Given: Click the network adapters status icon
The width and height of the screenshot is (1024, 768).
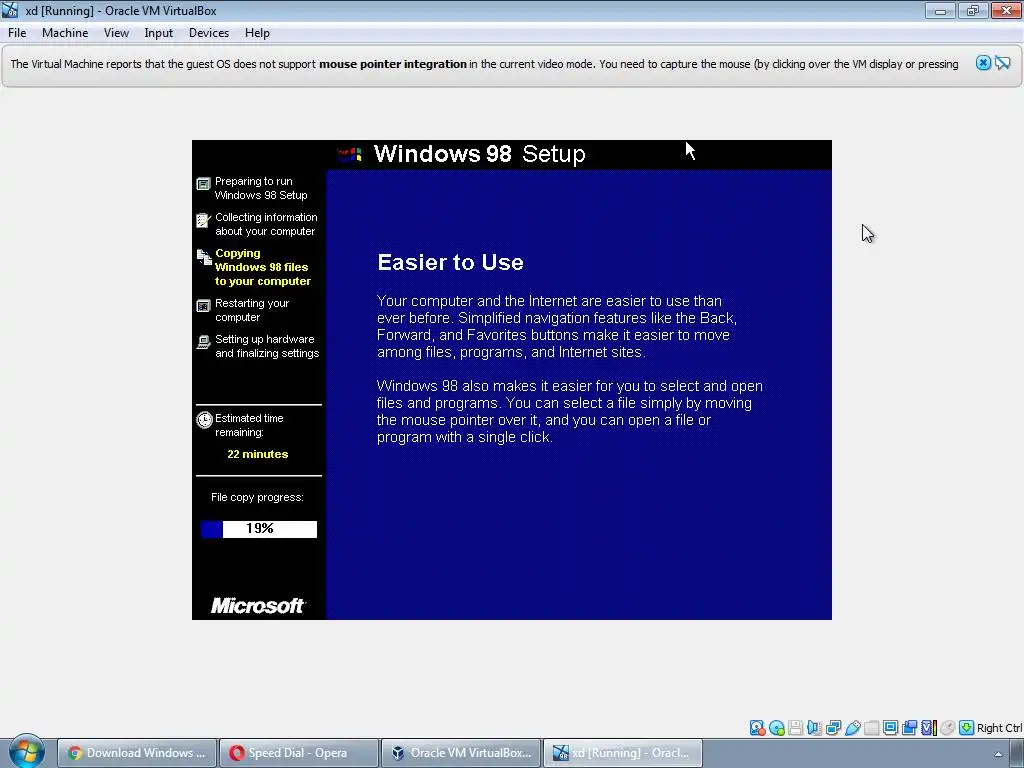Looking at the screenshot, I should pos(833,728).
